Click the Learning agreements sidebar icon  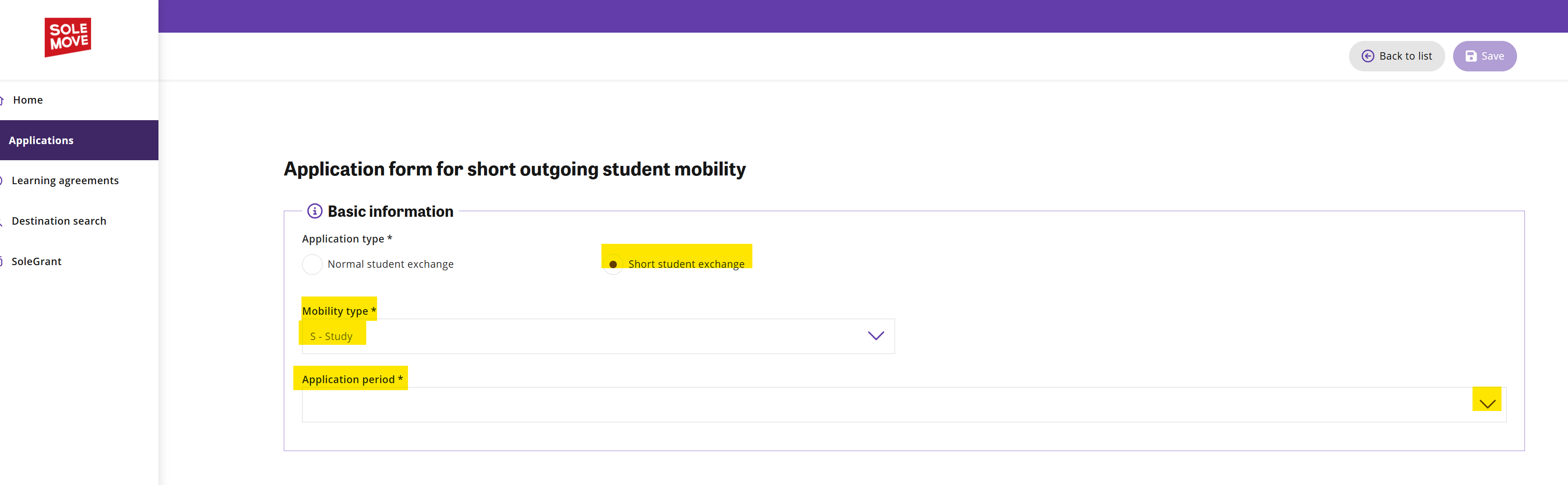point(2,181)
